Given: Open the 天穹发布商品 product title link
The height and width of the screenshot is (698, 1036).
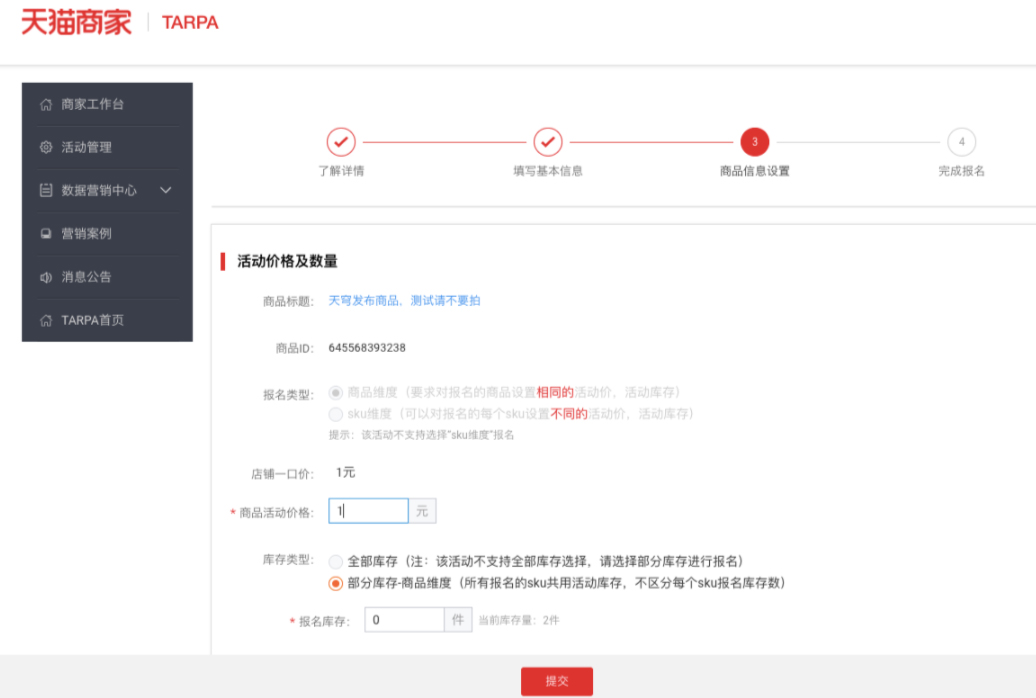Looking at the screenshot, I should [x=404, y=300].
